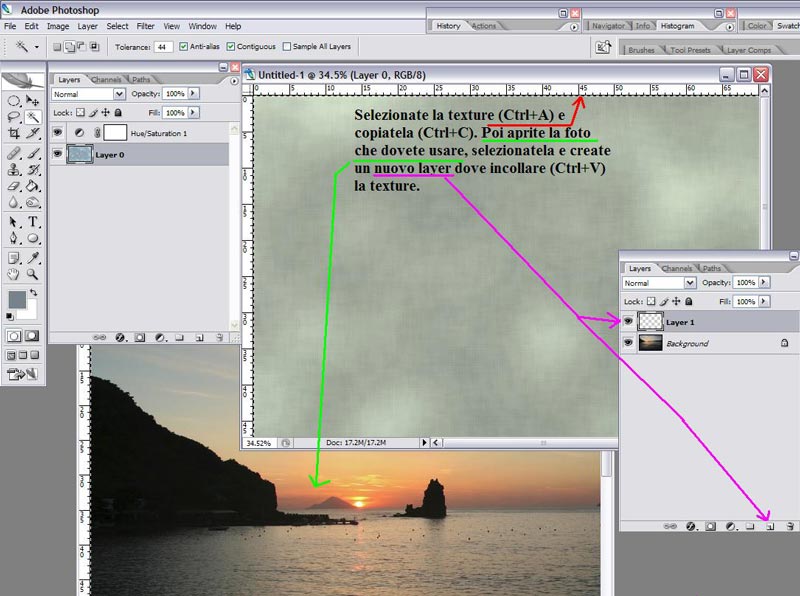Viewport: 800px width, 596px height.
Task: Choose Add to selection mode icon
Action: (69, 47)
